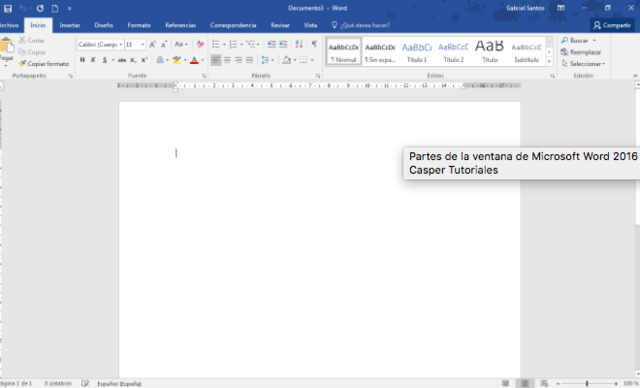The width and height of the screenshot is (640, 388).
Task: Align text left
Action: (216, 60)
